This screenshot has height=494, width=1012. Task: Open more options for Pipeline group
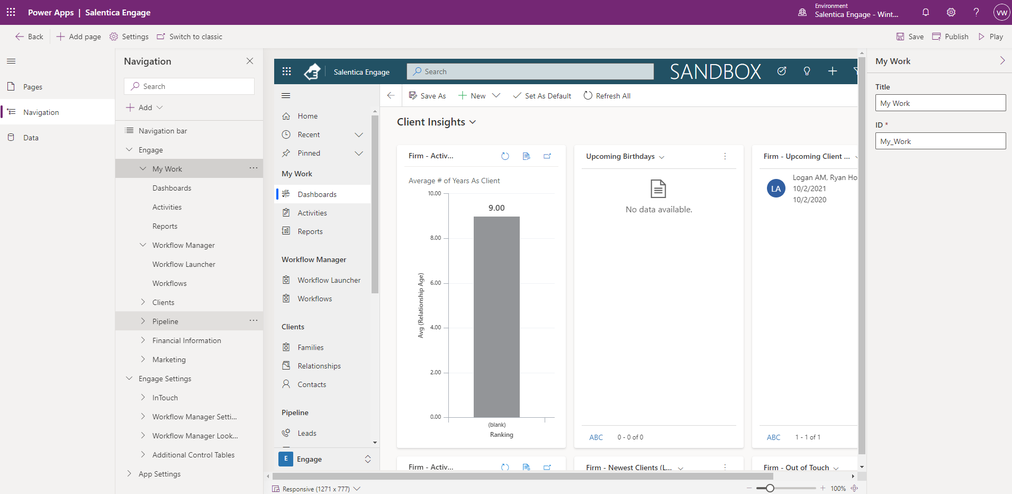tap(253, 321)
